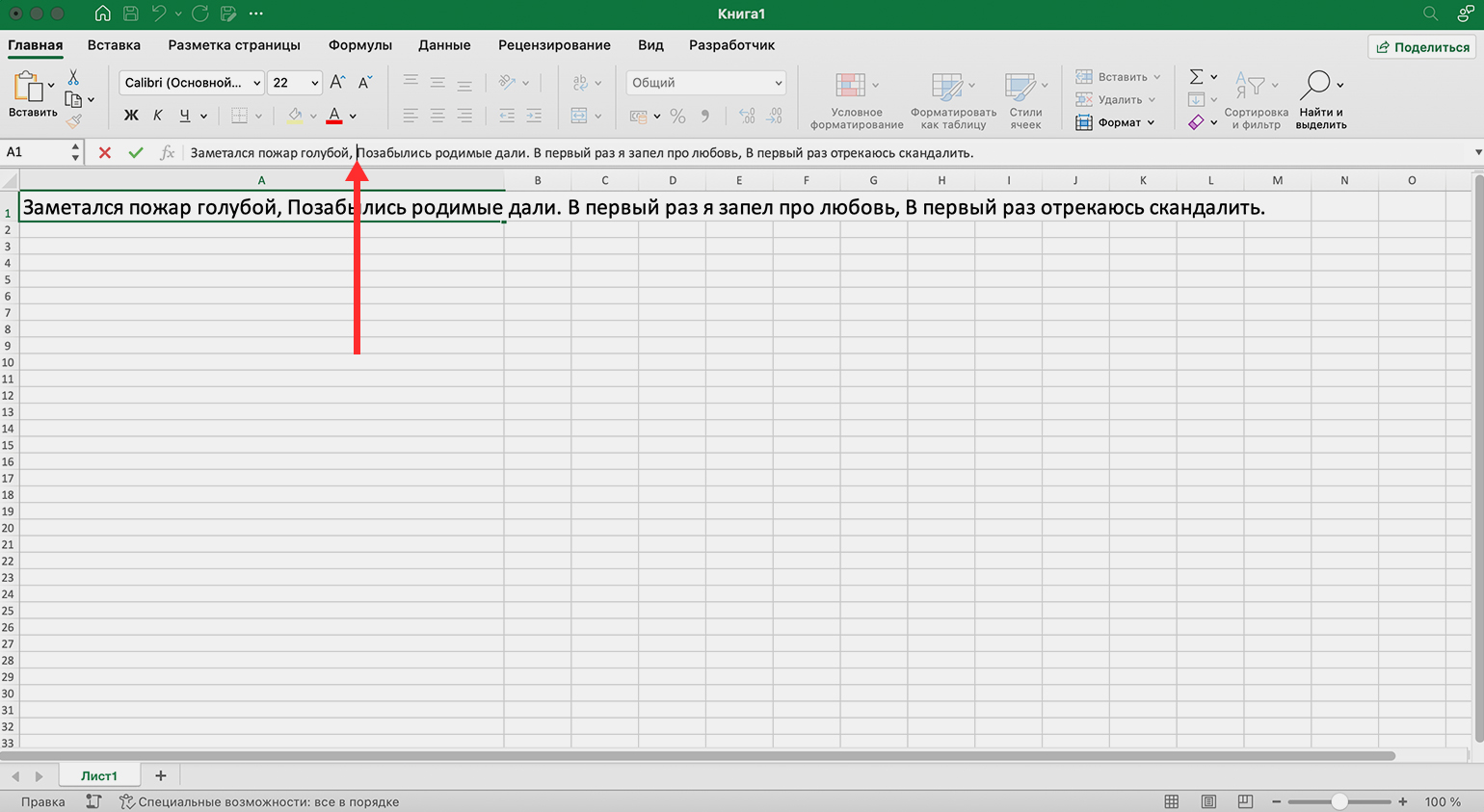Click the Home icon in title bar

click(102, 13)
